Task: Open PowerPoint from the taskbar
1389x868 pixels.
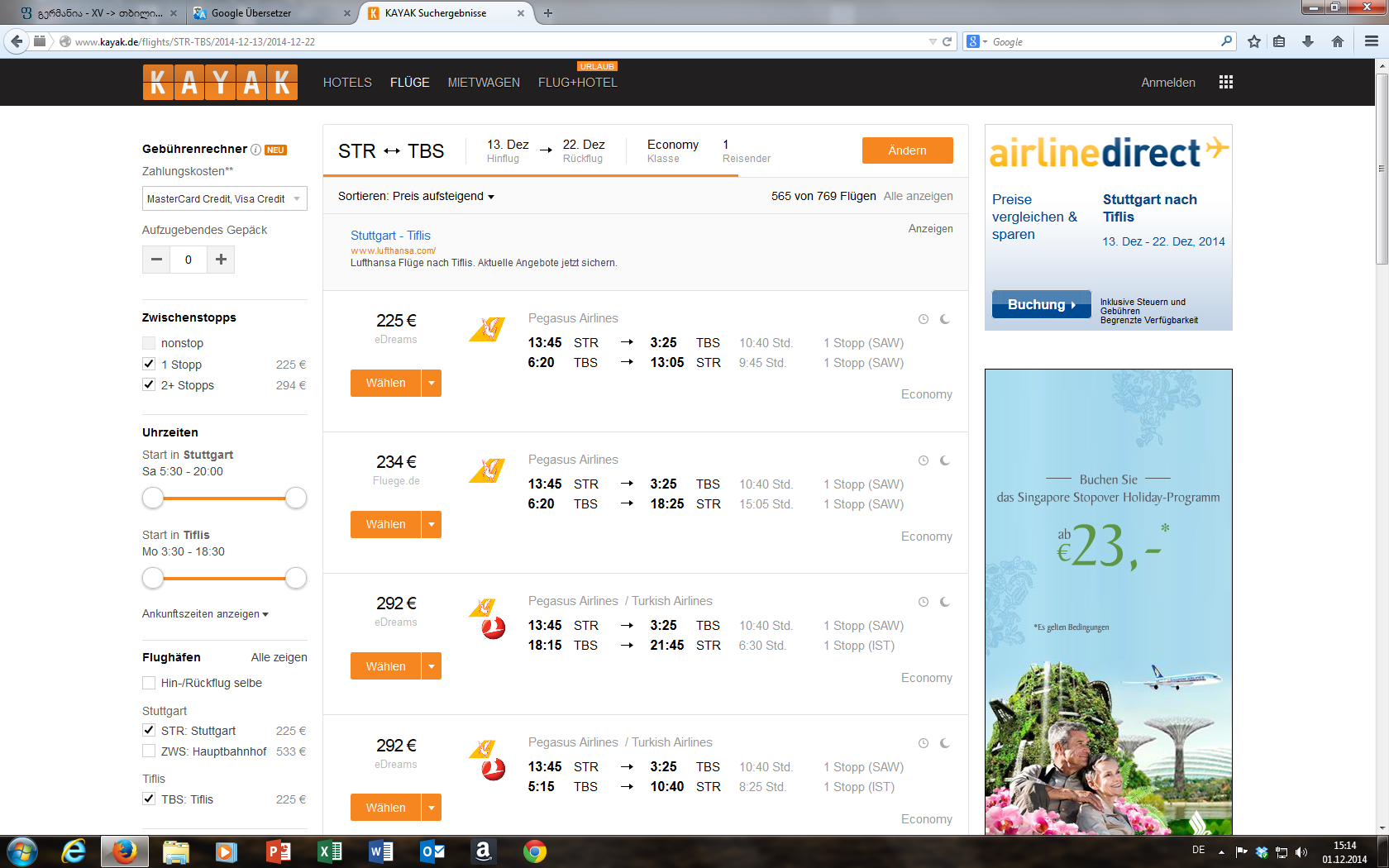Action: click(x=279, y=851)
